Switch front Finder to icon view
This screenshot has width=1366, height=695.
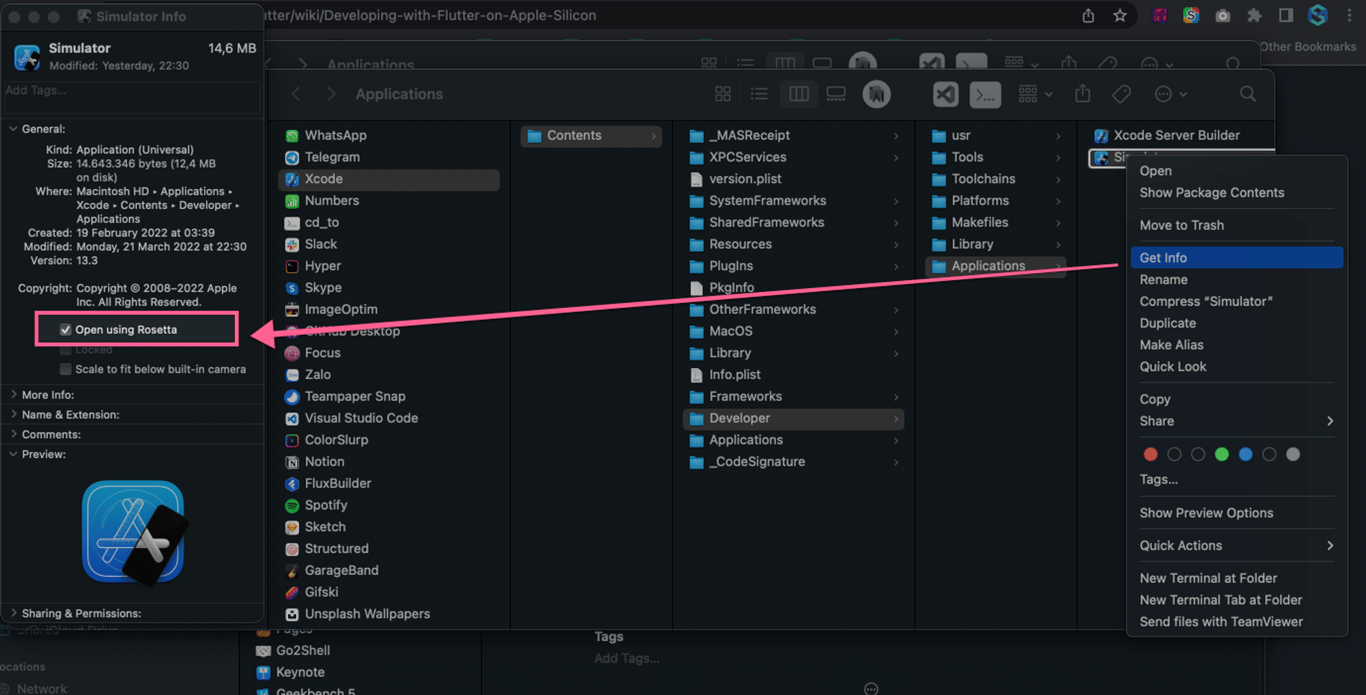point(723,94)
